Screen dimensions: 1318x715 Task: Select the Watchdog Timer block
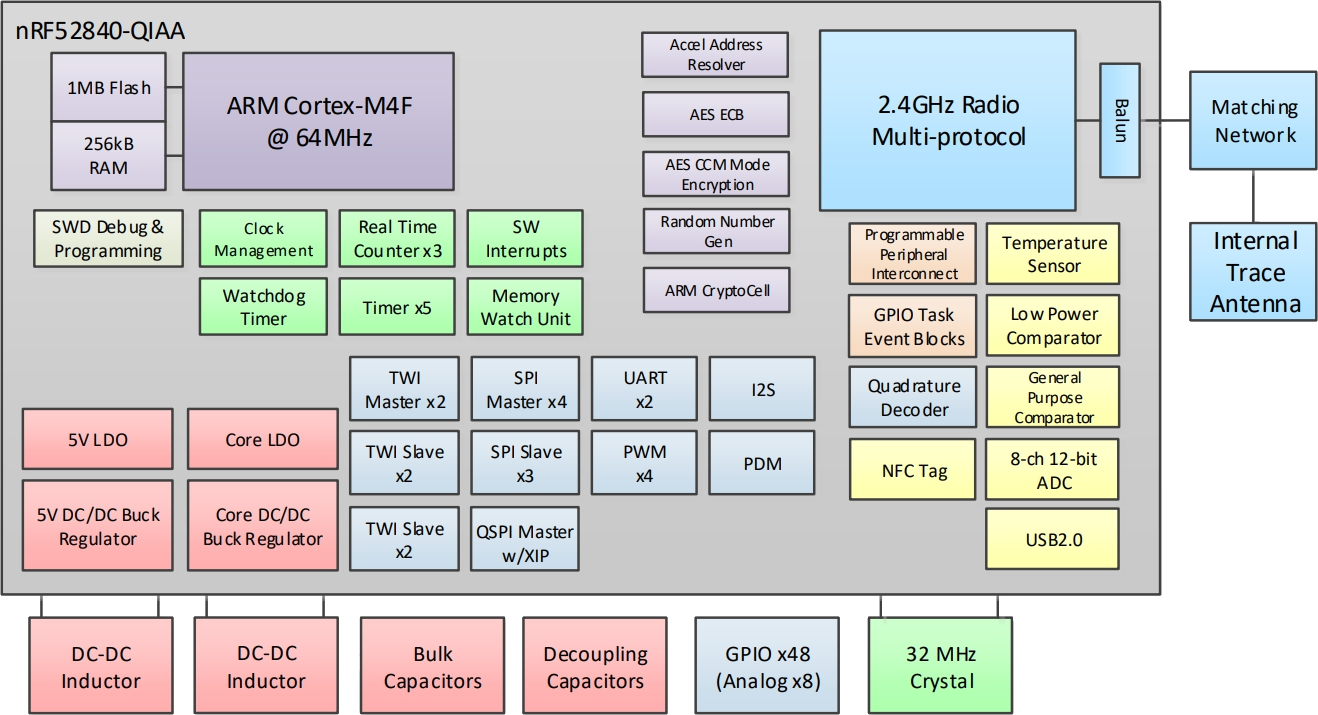point(264,307)
